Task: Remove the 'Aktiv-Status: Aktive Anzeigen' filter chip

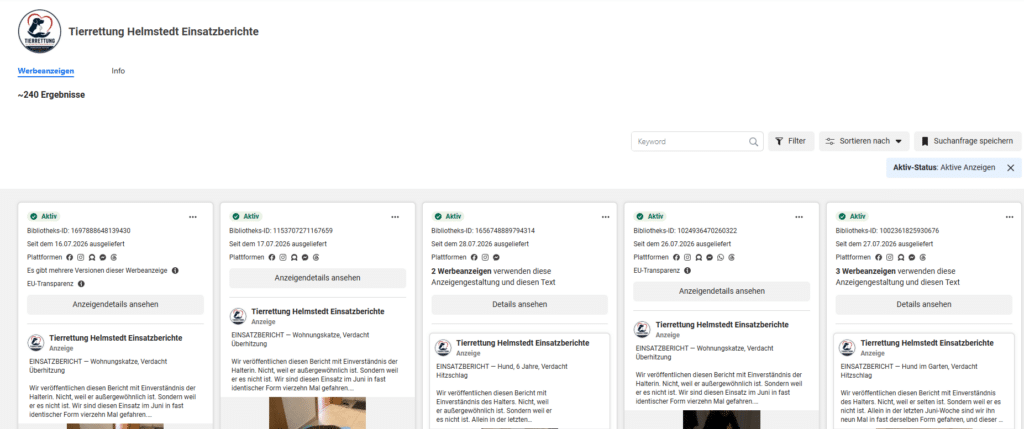Action: 1010,168
